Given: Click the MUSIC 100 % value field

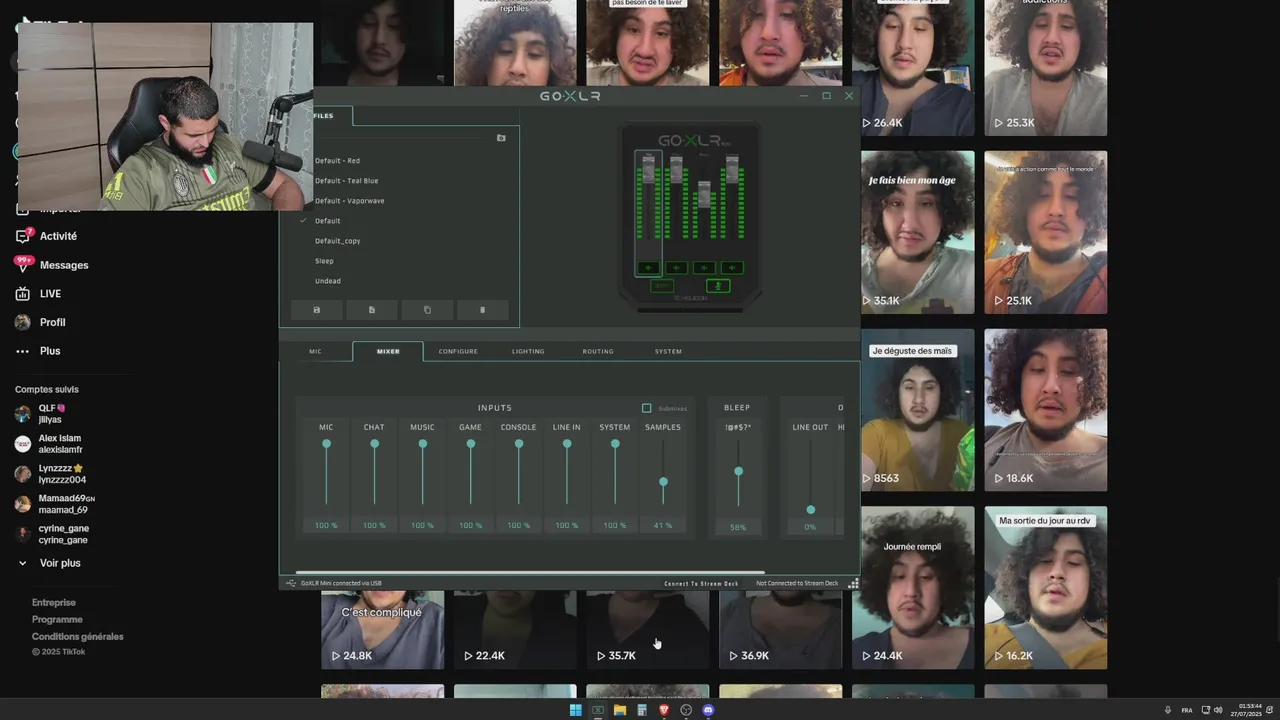Looking at the screenshot, I should (x=422, y=525).
